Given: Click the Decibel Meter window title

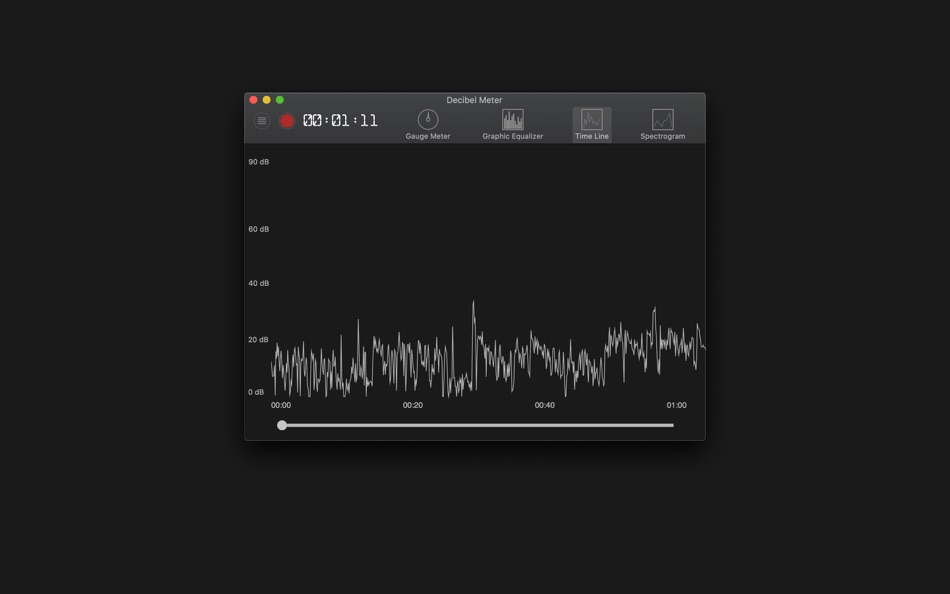Looking at the screenshot, I should point(474,100).
